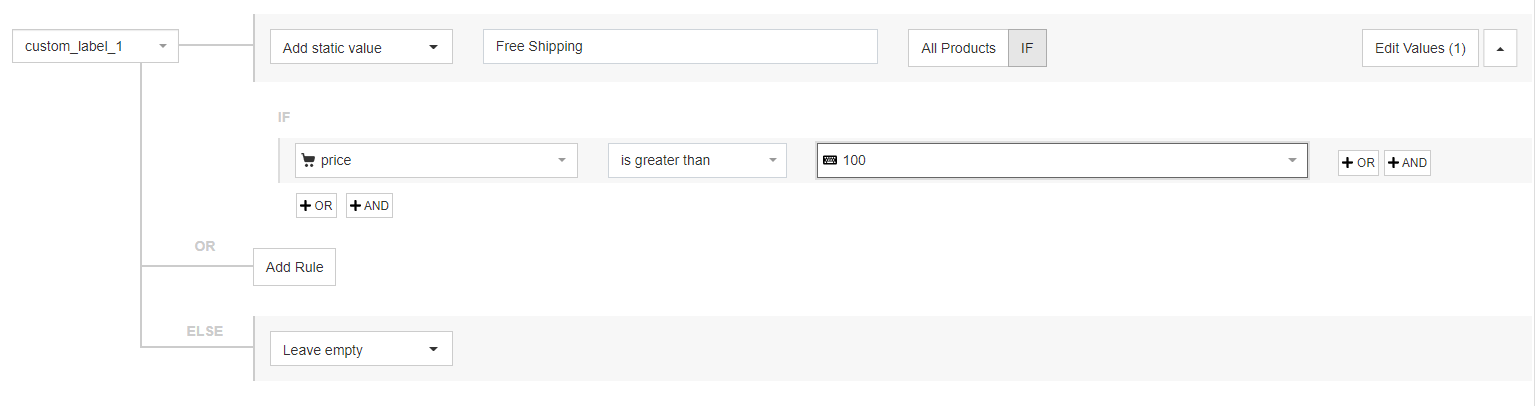
Task: Click the Free Shipping text field
Action: click(680, 46)
